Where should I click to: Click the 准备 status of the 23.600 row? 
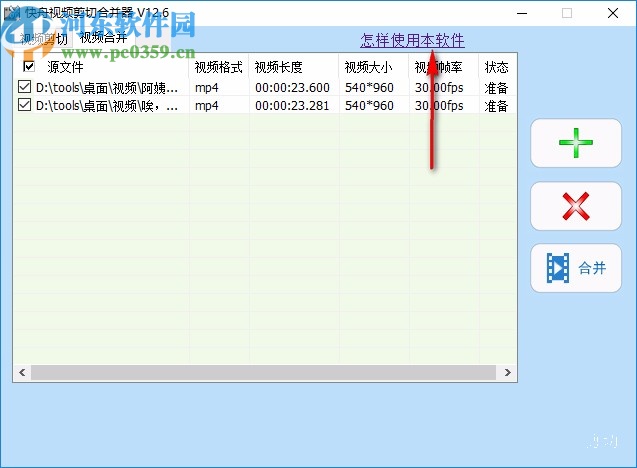[496, 88]
